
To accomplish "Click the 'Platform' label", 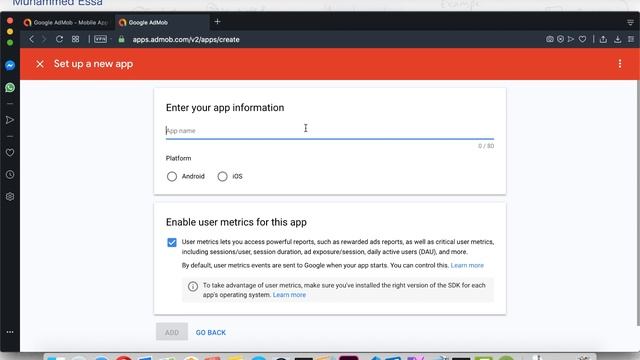I will [x=178, y=158].
